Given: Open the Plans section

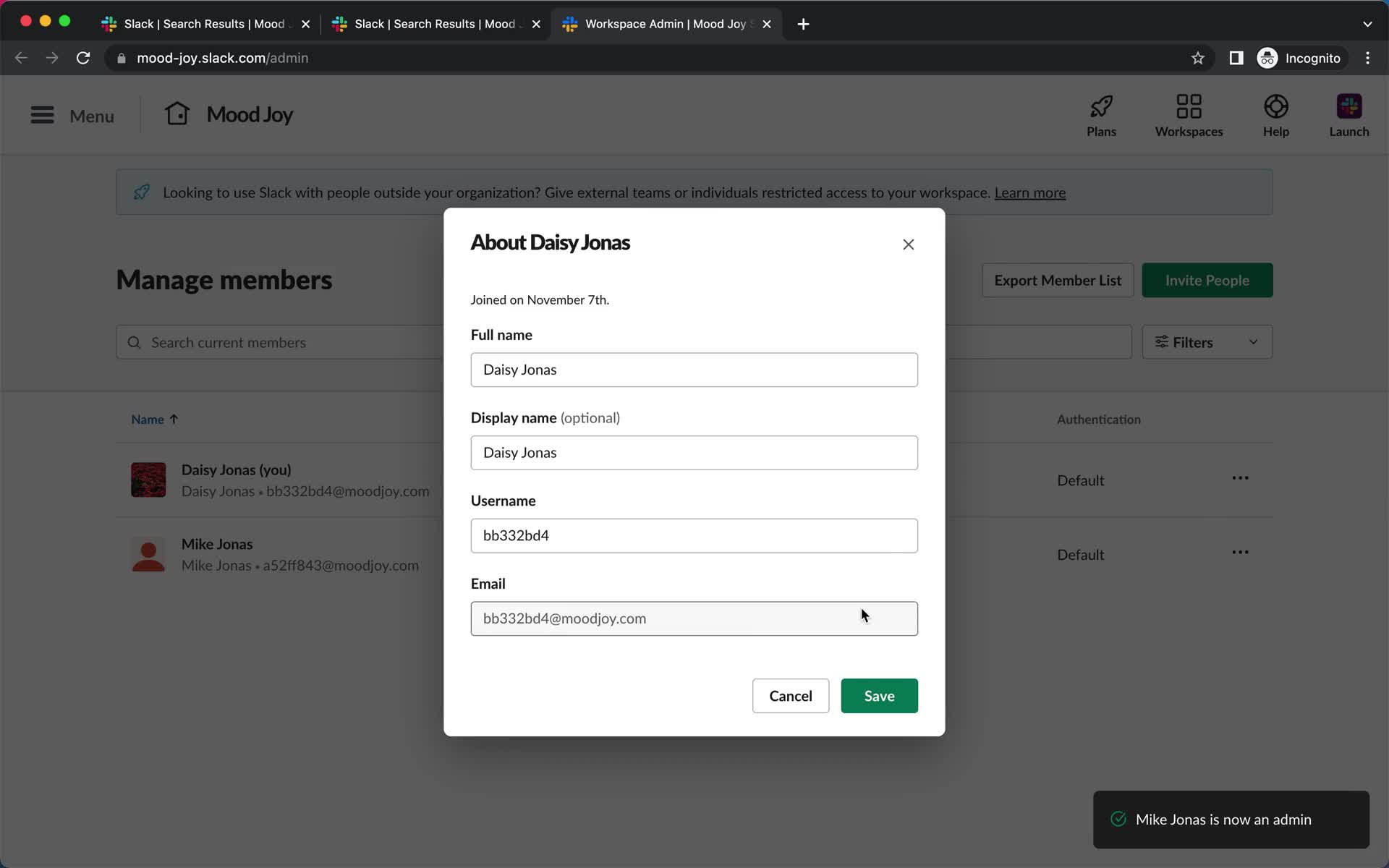Looking at the screenshot, I should click(1101, 115).
